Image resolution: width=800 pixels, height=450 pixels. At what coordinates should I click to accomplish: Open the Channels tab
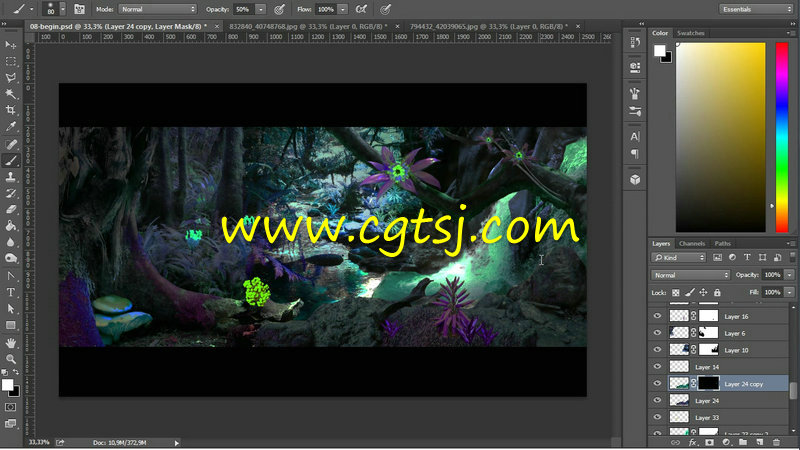692,243
